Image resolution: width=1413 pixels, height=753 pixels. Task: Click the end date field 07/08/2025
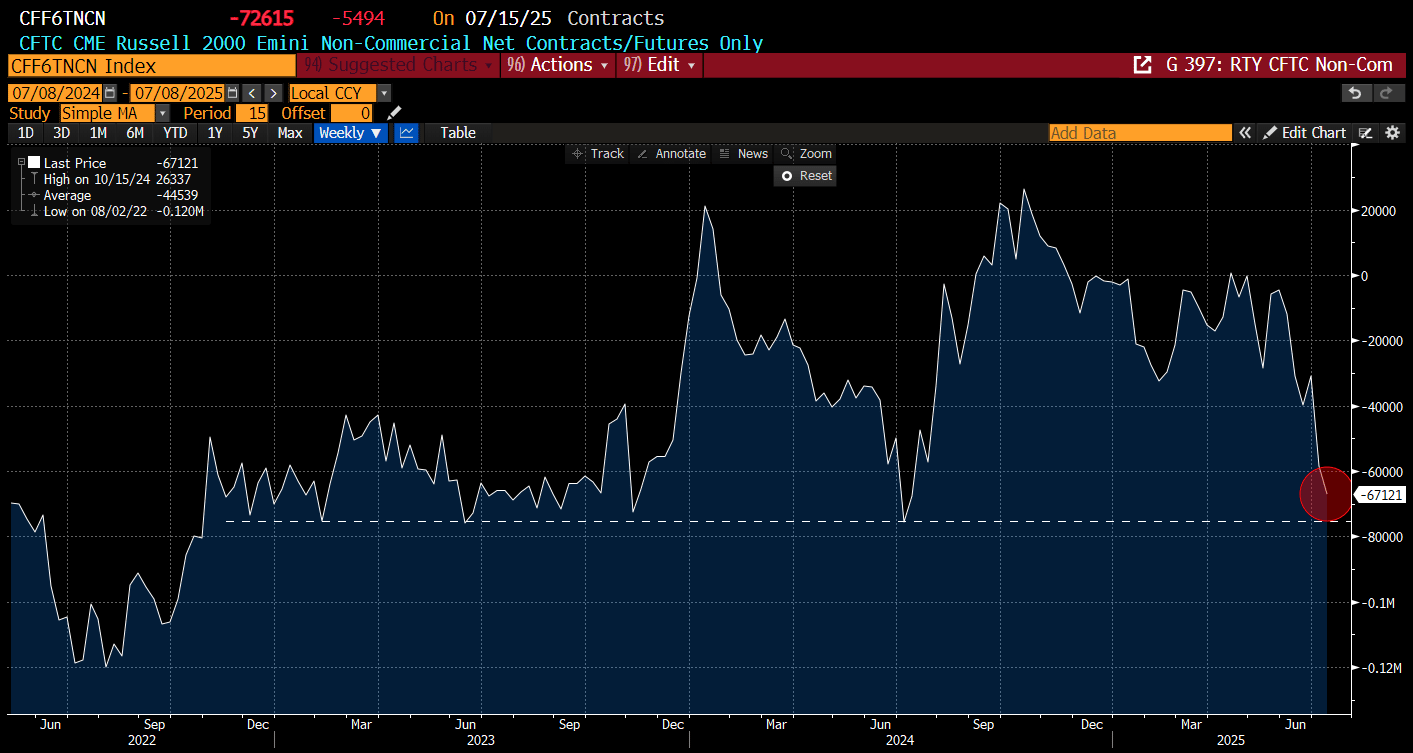tap(179, 93)
